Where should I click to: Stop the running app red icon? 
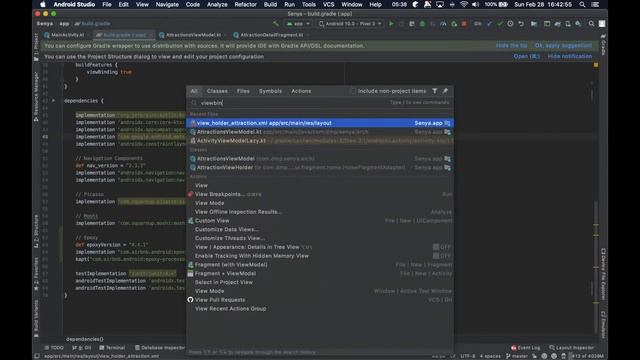click(464, 24)
